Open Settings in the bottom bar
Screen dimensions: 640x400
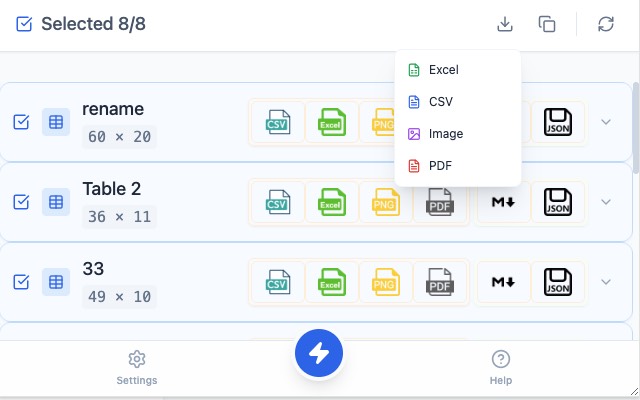click(x=137, y=367)
